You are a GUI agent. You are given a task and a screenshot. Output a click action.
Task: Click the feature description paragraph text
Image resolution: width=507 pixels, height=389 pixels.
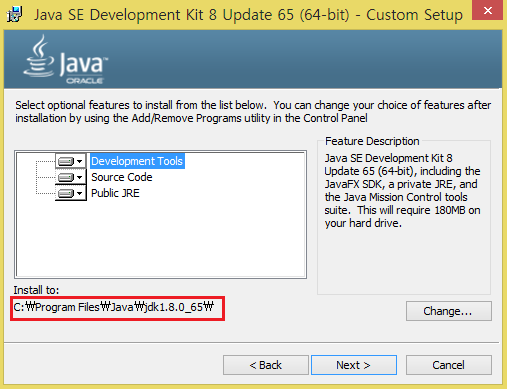(x=402, y=190)
